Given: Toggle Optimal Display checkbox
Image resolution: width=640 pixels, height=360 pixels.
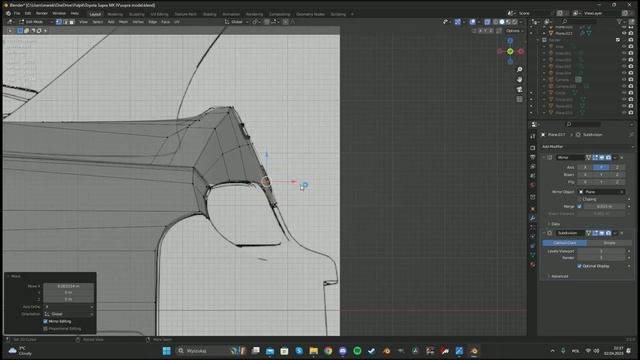Looking at the screenshot, I should pyautogui.click(x=580, y=266).
